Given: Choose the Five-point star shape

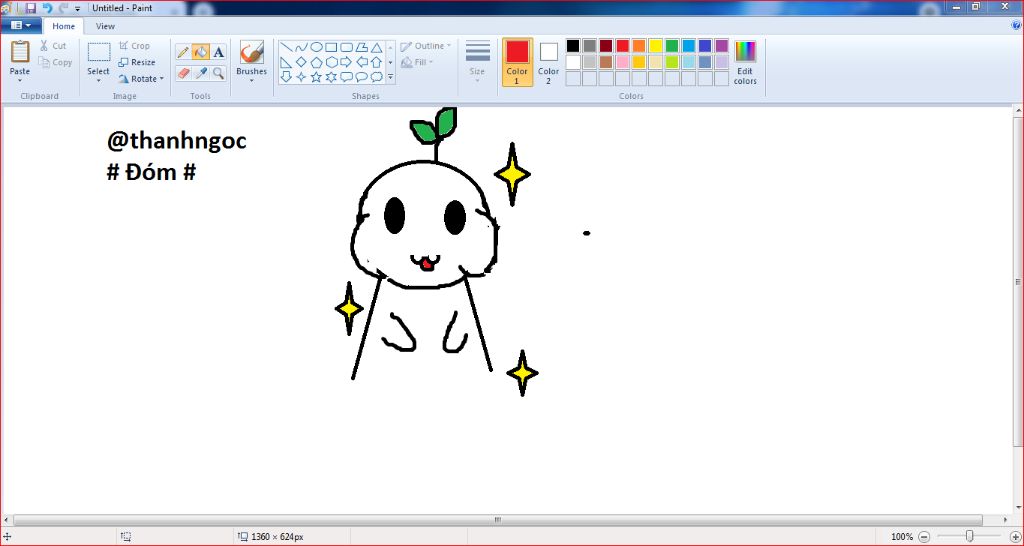Looking at the screenshot, I should [x=316, y=77].
